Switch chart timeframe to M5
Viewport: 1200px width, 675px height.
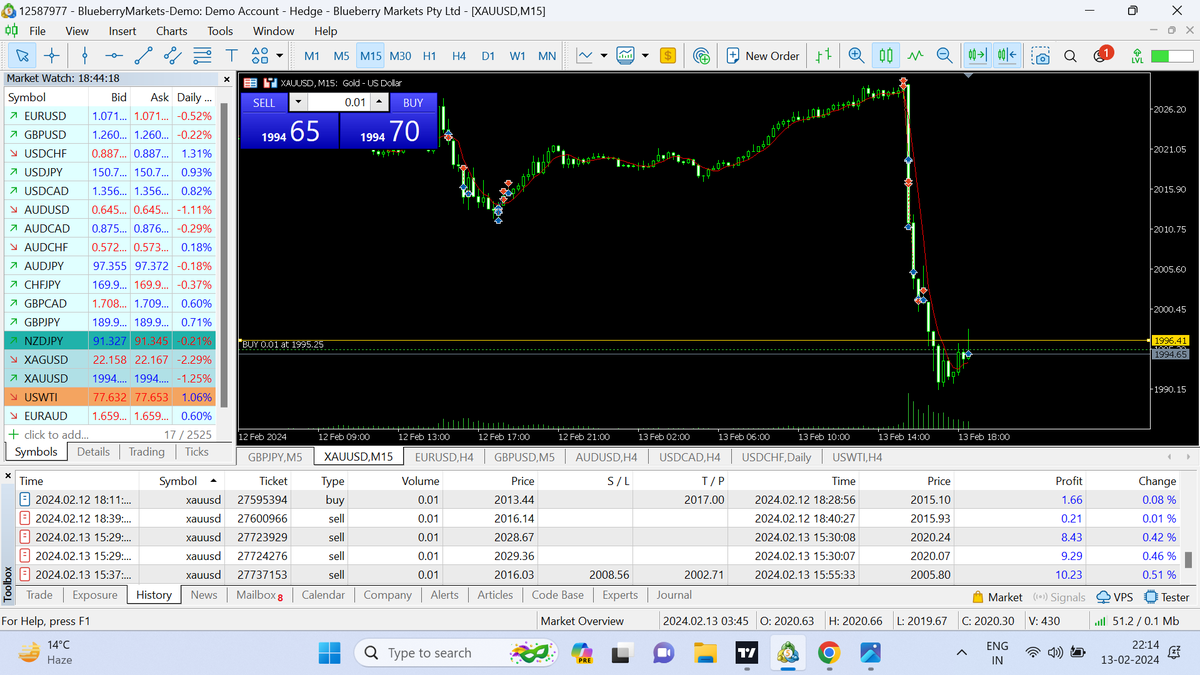(x=341, y=56)
